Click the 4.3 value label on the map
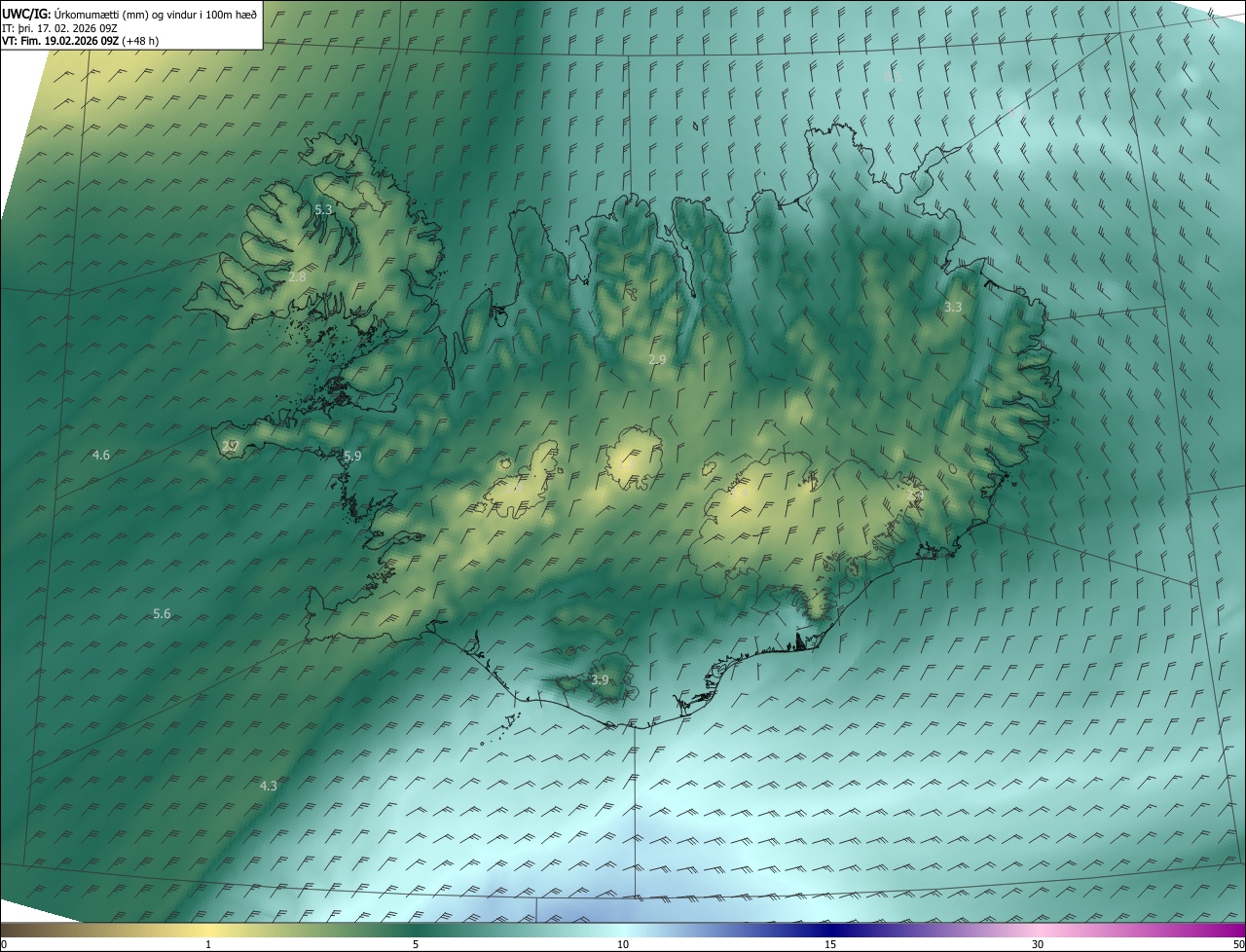Image resolution: width=1246 pixels, height=952 pixels. (x=268, y=786)
